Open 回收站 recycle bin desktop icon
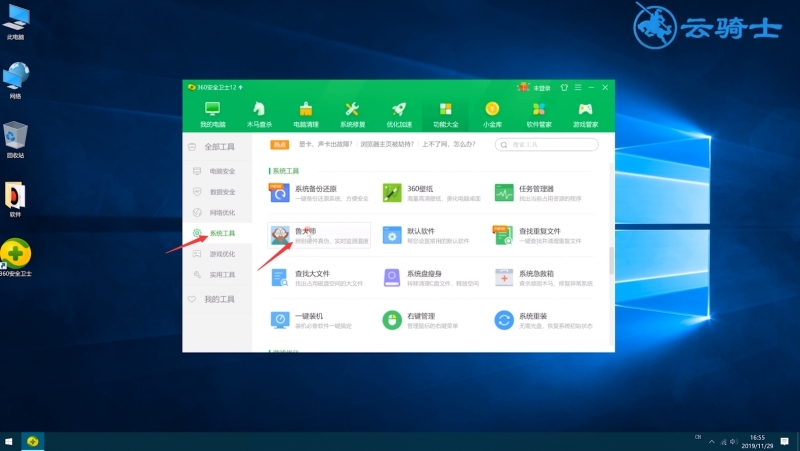The image size is (800, 451). click(x=15, y=140)
